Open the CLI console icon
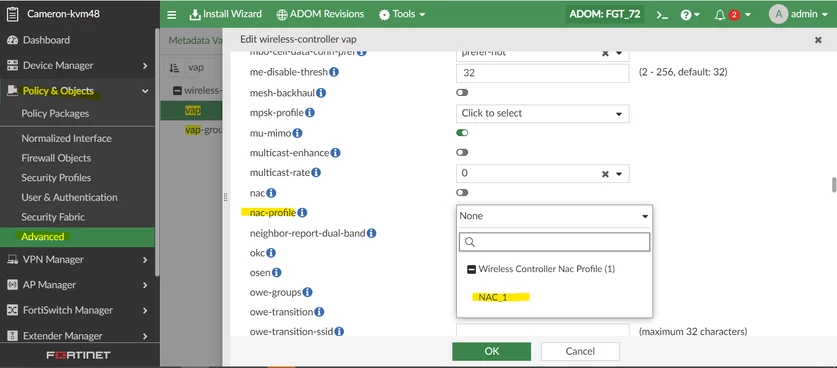Viewport: 837px width, 368px height. (662, 15)
